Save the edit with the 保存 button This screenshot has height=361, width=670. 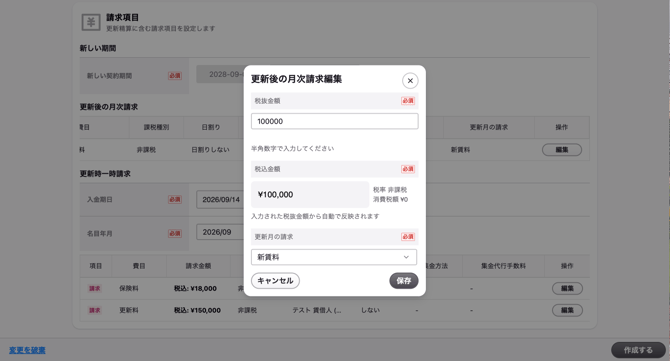click(x=403, y=281)
